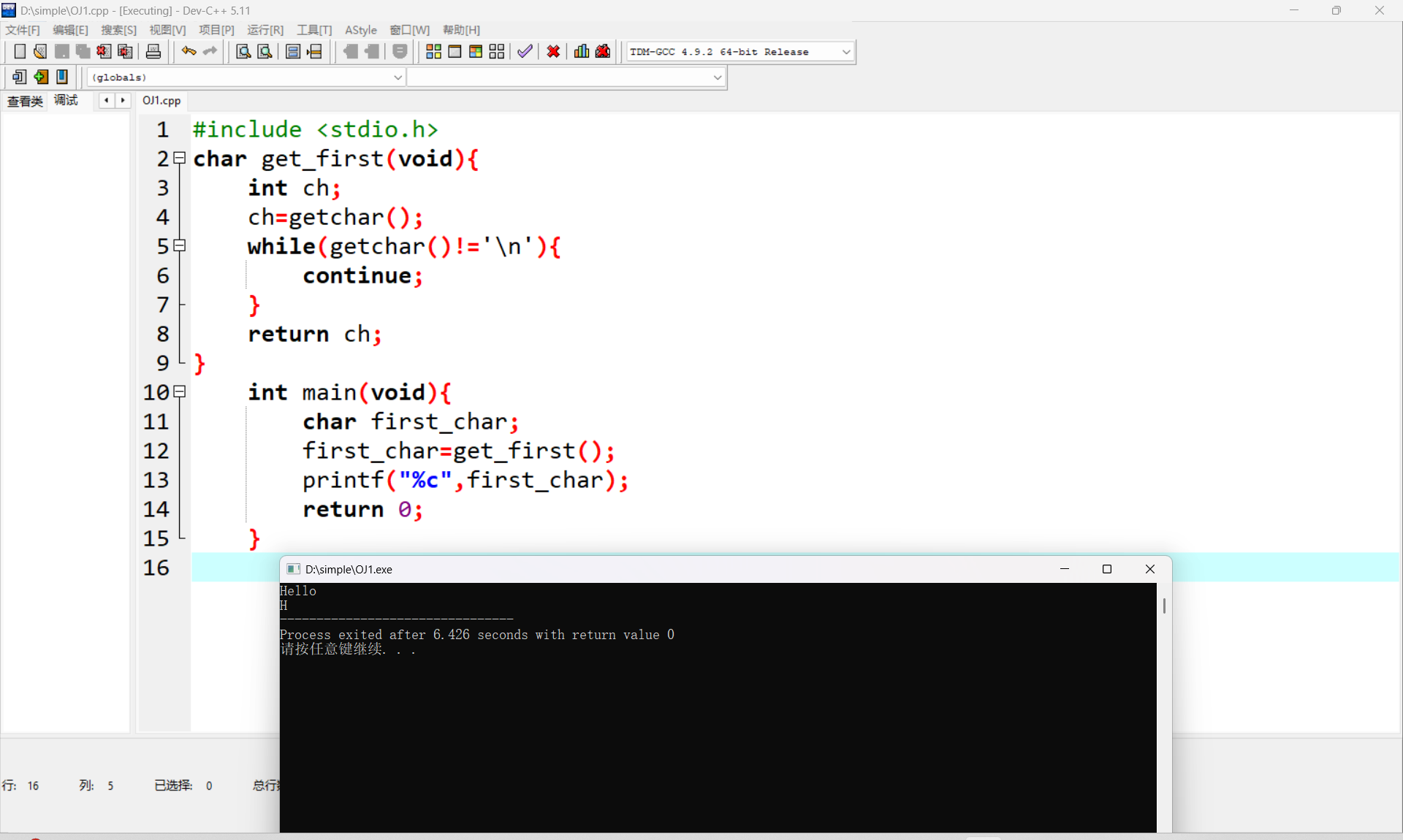
Task: Switch to the OJ1.cpp editor tab
Action: pos(161,101)
